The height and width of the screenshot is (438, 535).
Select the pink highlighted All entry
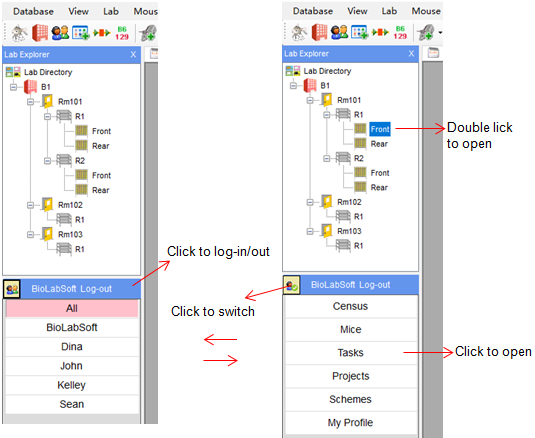point(72,309)
